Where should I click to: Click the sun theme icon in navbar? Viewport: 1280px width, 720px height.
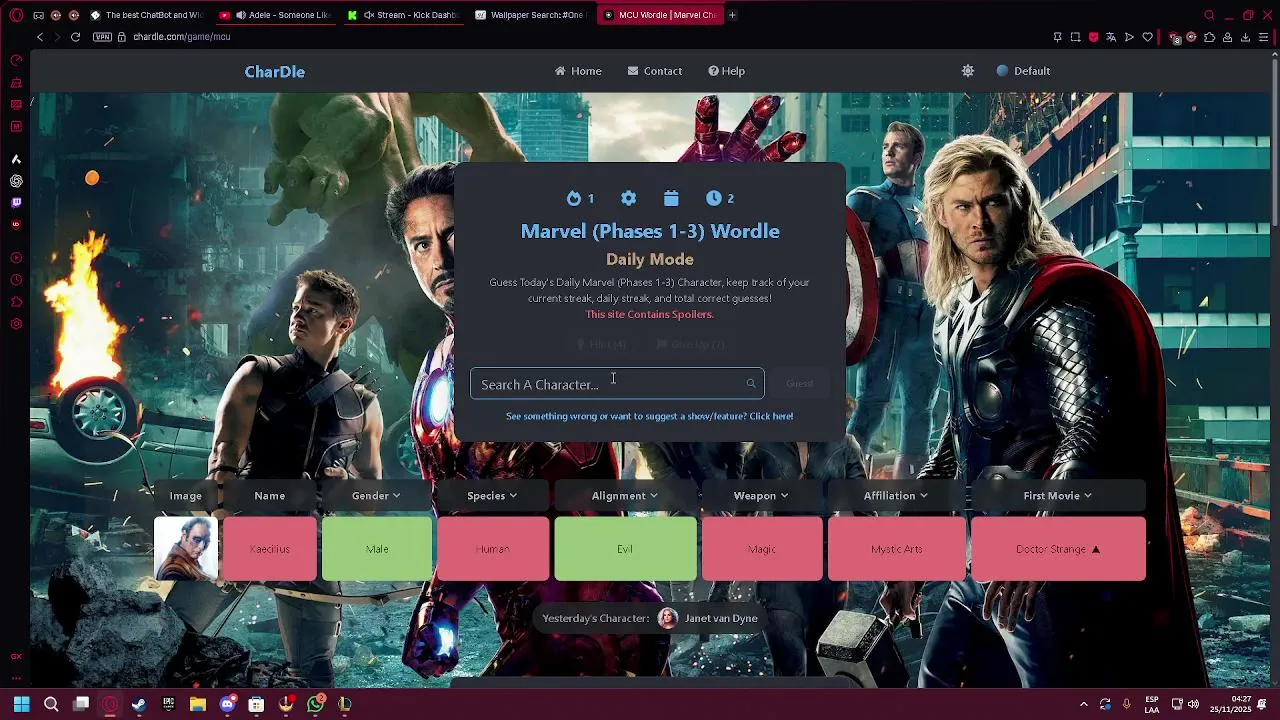tap(967, 71)
